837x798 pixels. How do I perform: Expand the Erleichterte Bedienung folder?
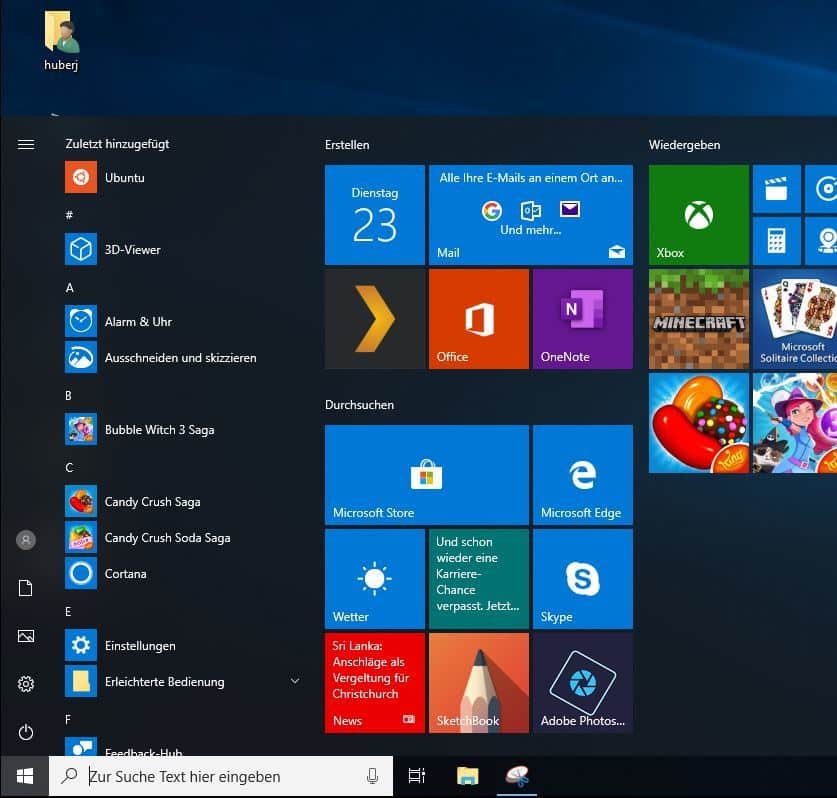pyautogui.click(x=181, y=681)
